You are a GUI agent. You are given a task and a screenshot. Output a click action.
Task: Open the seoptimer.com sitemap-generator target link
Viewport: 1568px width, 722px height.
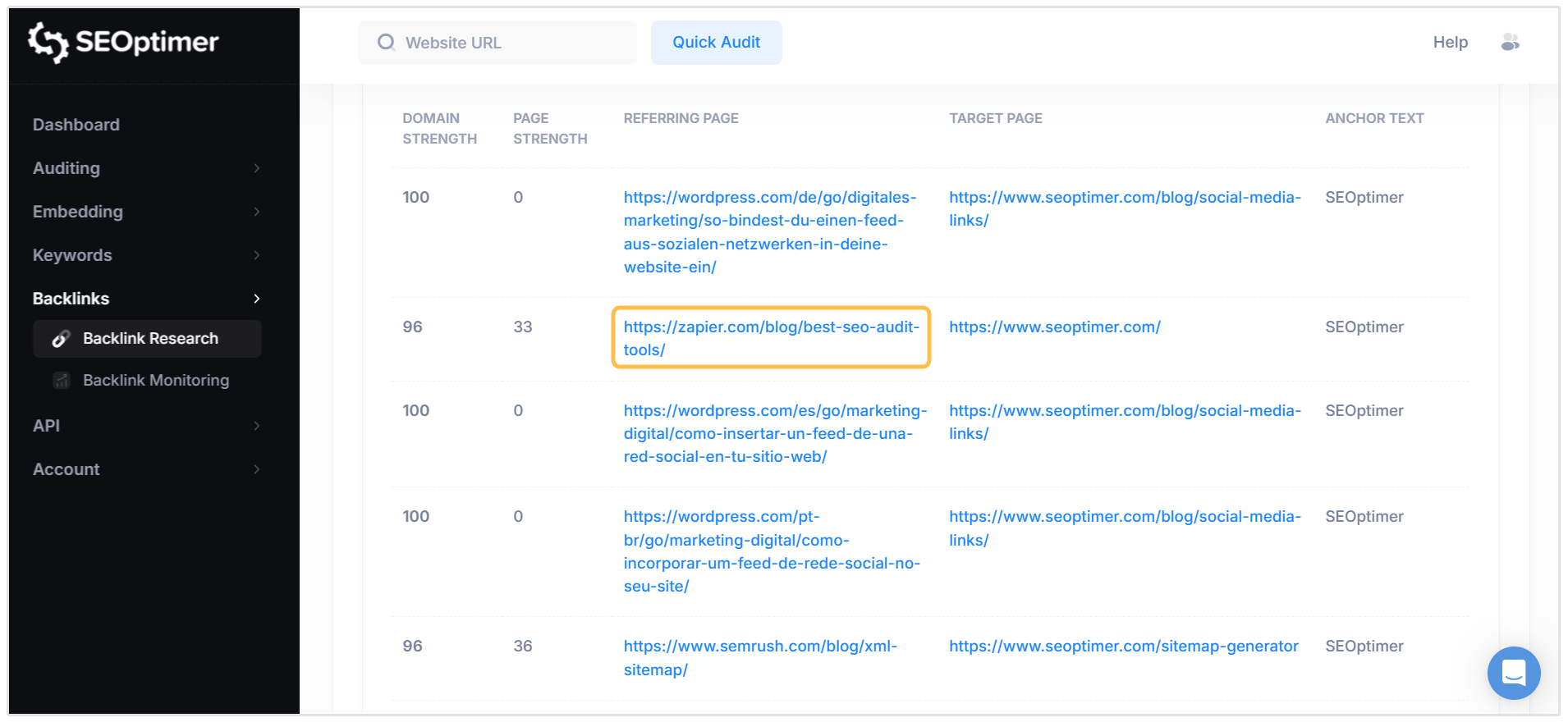1123,646
